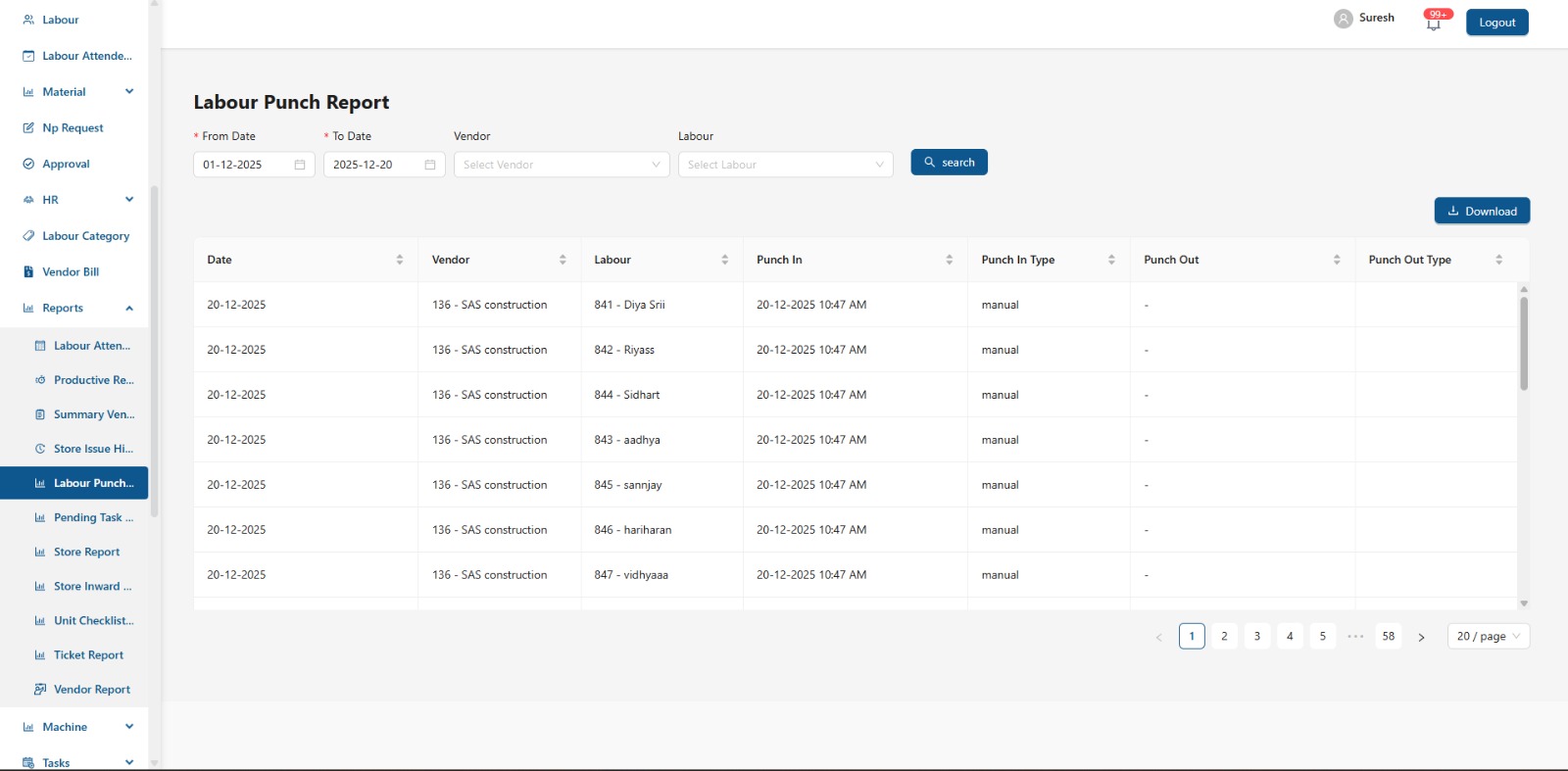1568x771 pixels.
Task: Go to next page arrow in pagination
Action: [x=1421, y=637]
